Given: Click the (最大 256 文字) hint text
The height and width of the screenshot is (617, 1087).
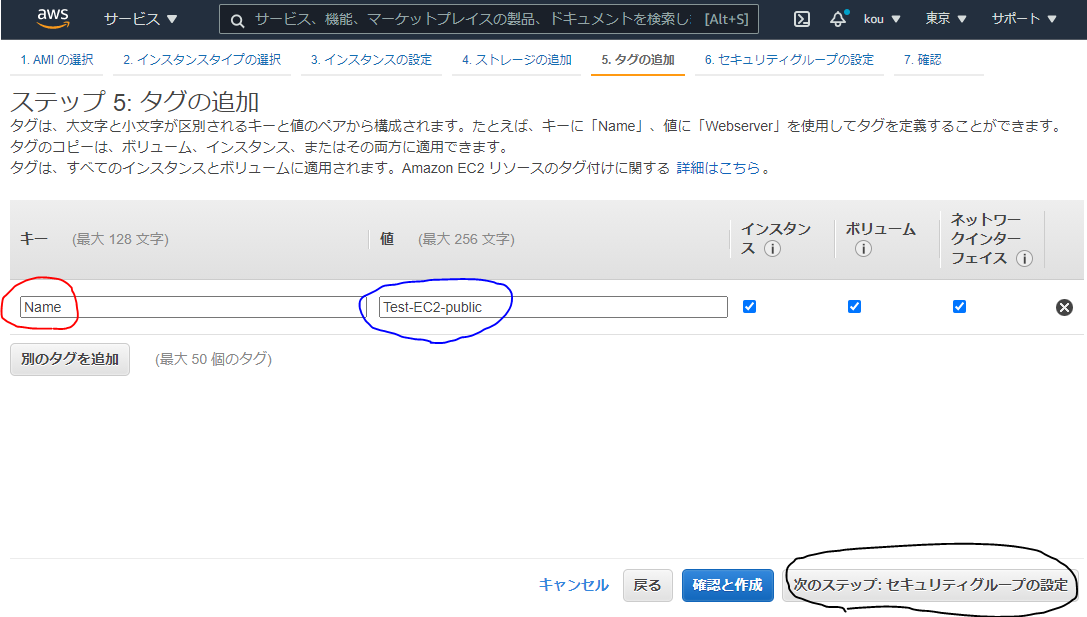Looking at the screenshot, I should 467,239.
